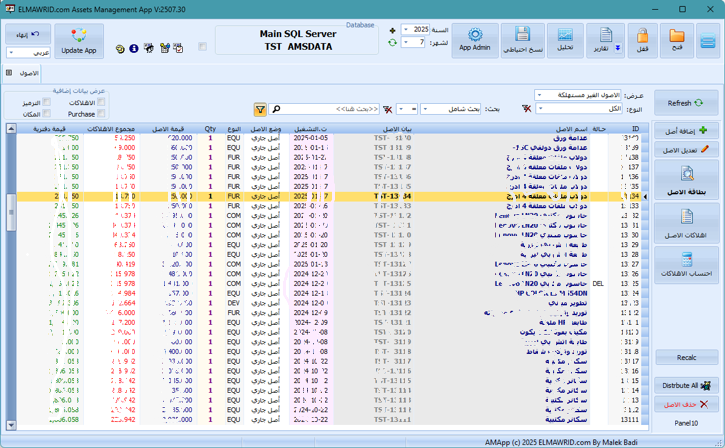Screen dimensions: 725x448
Task: Open the asset card (بطاقة الاصل)
Action: (x=687, y=181)
